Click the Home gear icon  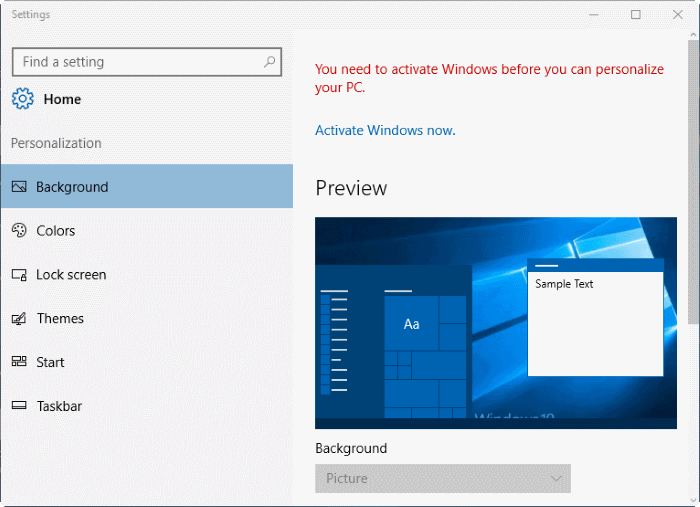(22, 99)
